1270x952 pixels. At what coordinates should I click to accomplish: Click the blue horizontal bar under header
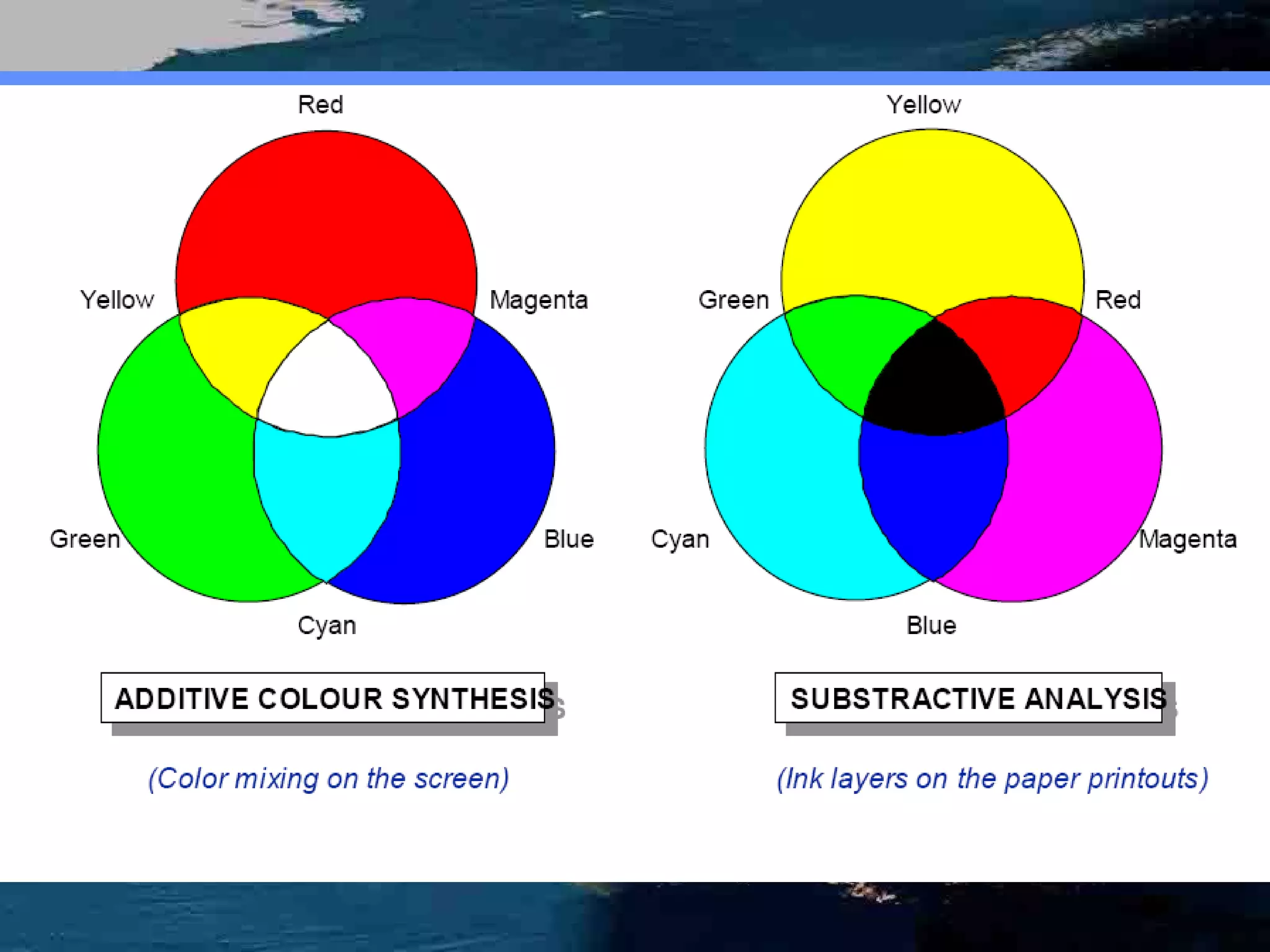pyautogui.click(x=635, y=78)
